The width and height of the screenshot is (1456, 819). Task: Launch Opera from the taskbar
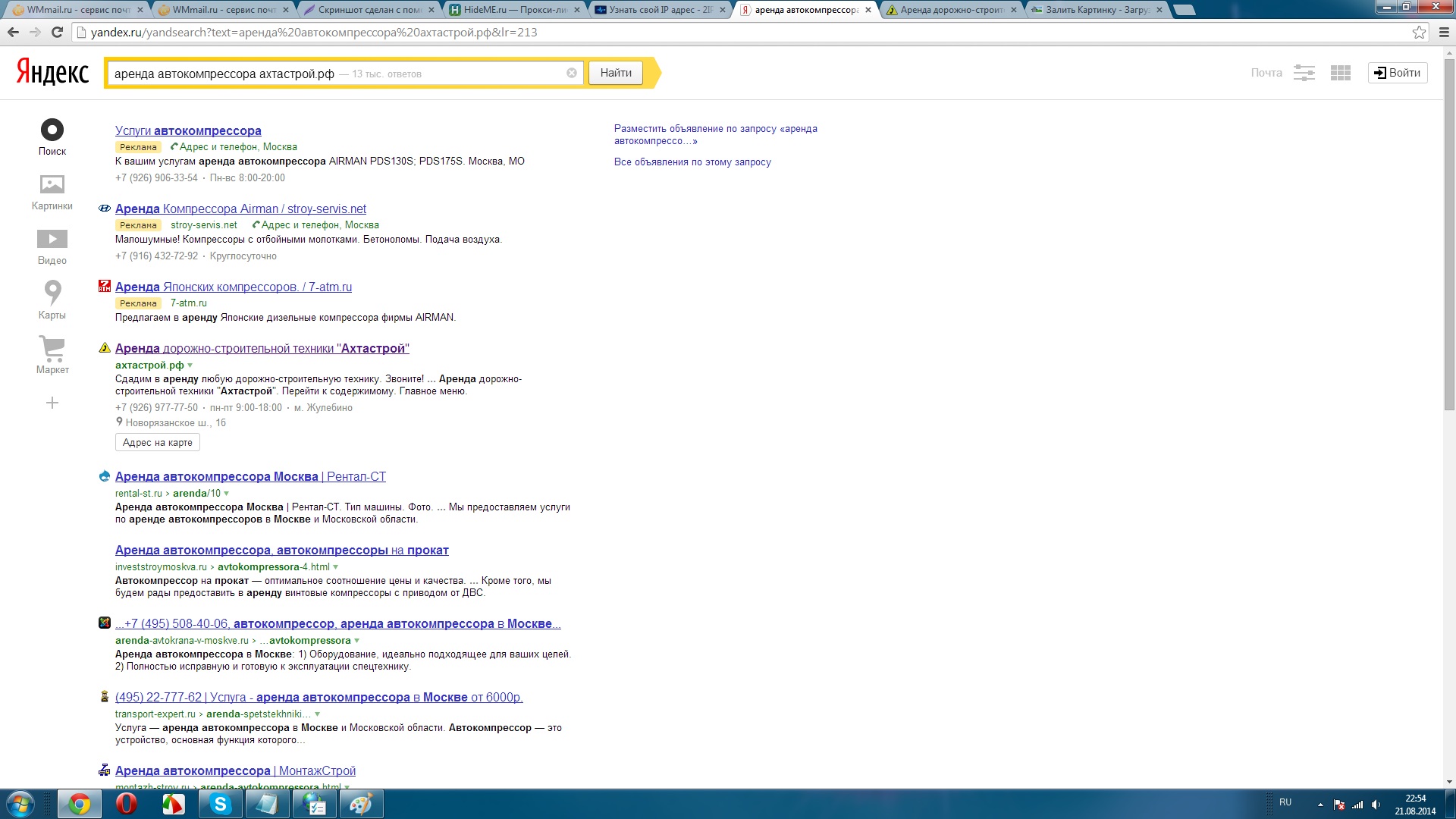[126, 804]
